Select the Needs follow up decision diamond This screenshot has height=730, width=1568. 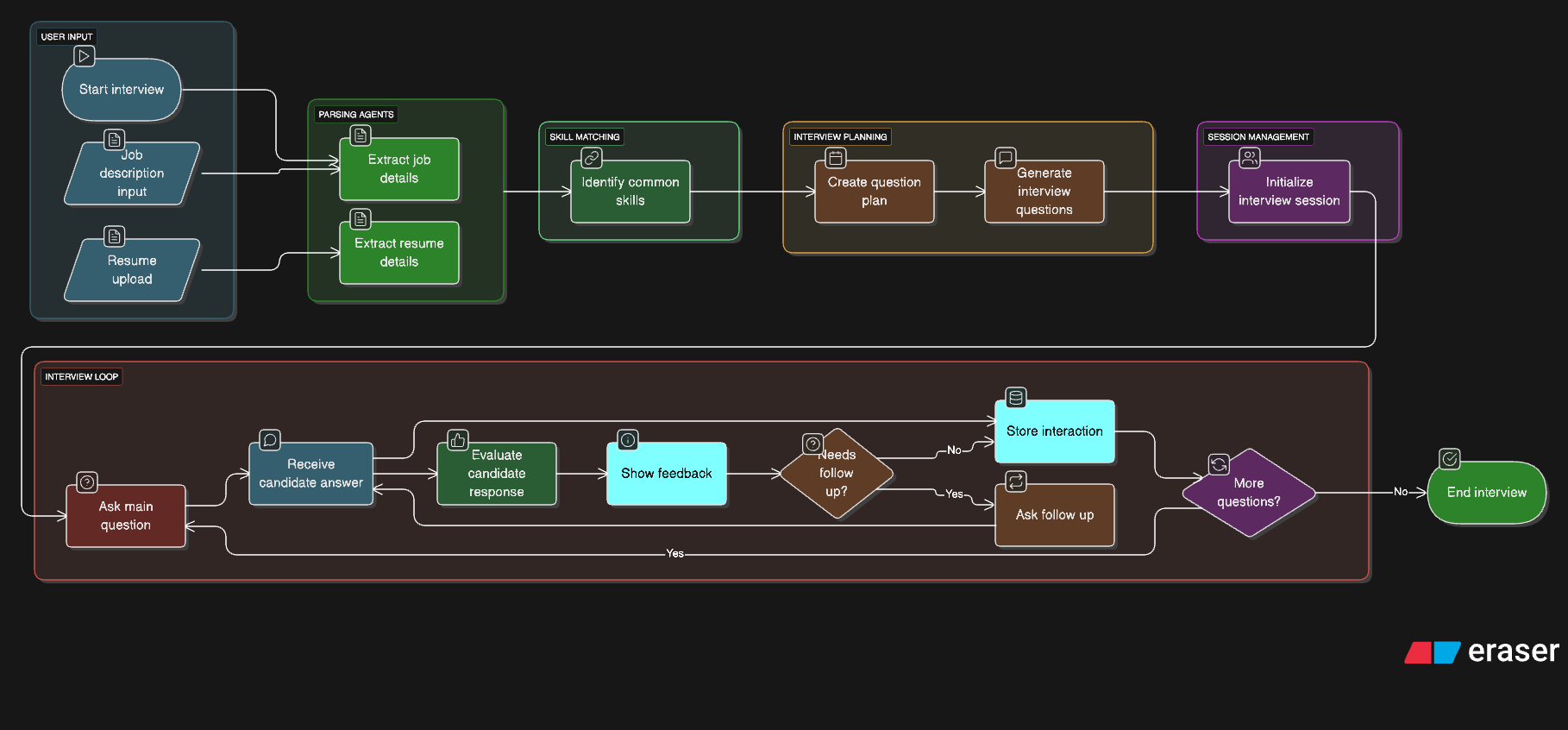(x=837, y=474)
